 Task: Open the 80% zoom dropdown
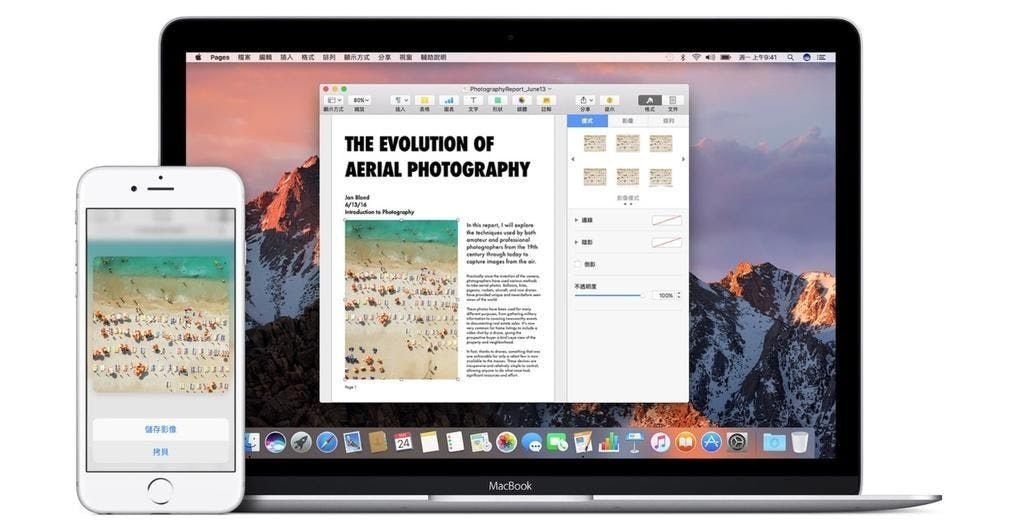click(x=361, y=101)
